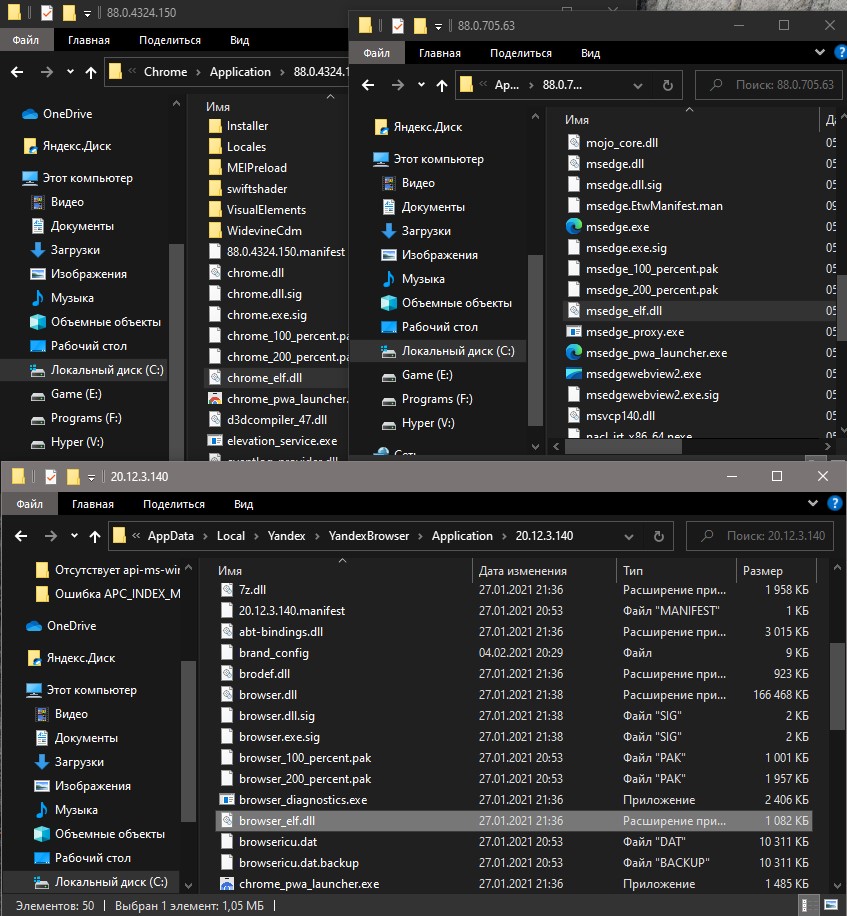847x916 pixels.
Task: Go back in the 20.12.3.140 window
Action: point(21,536)
